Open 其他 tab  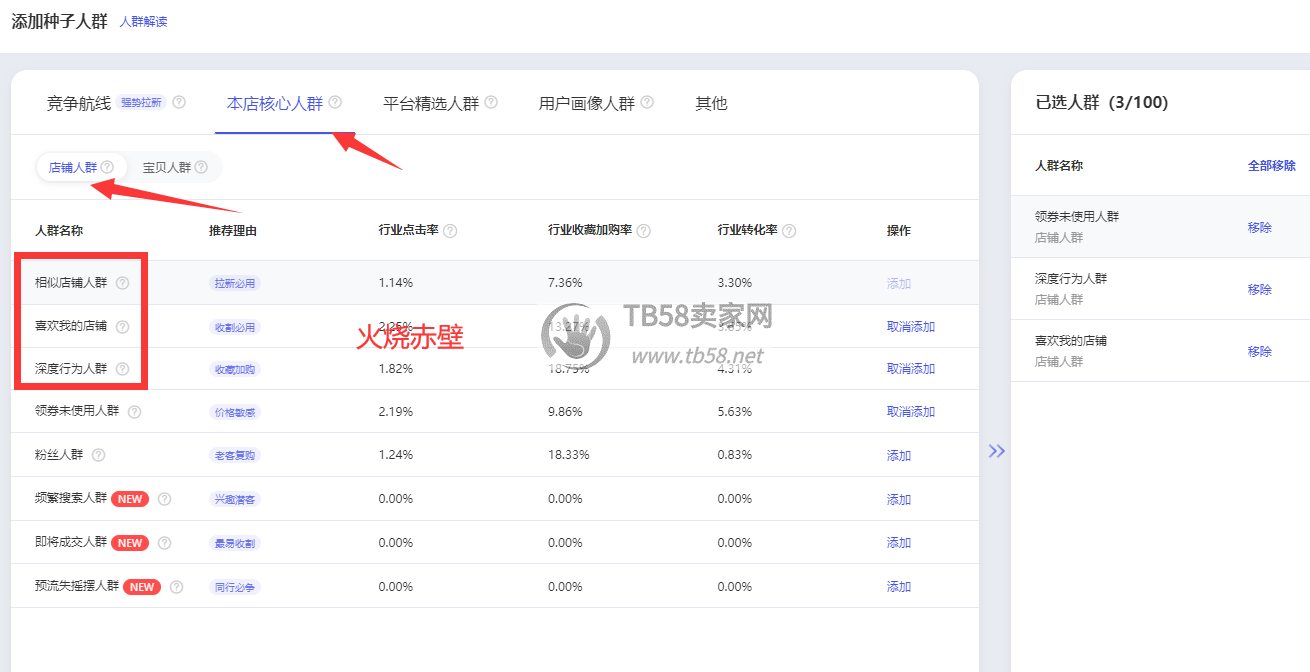click(711, 103)
